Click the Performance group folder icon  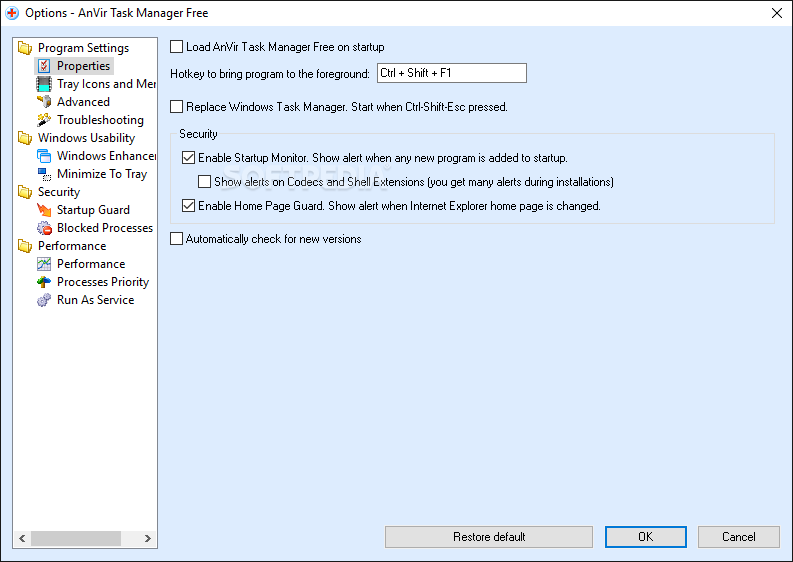(x=25, y=246)
